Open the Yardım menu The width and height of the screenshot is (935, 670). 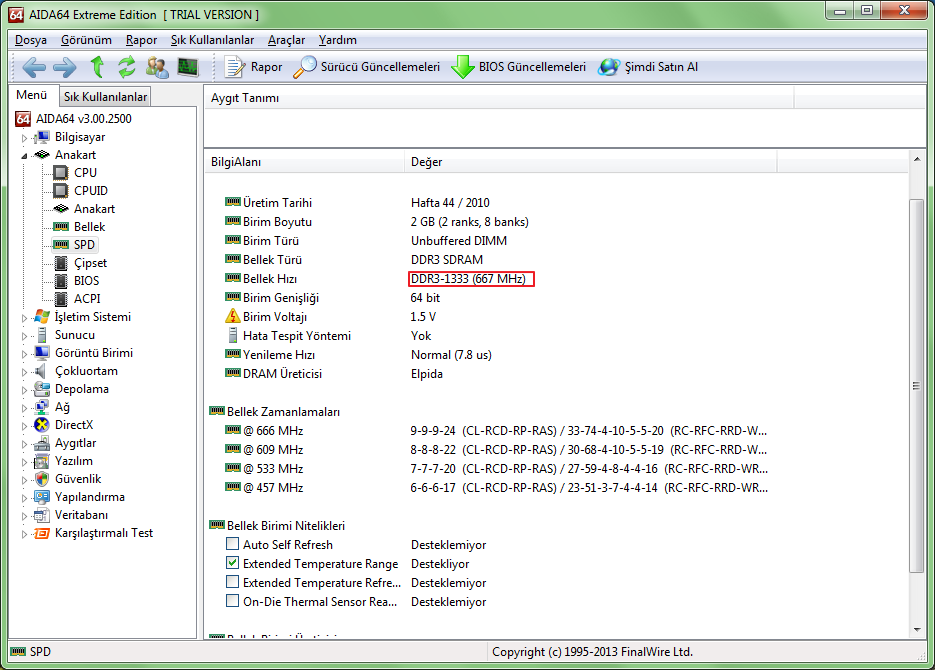tap(338, 40)
